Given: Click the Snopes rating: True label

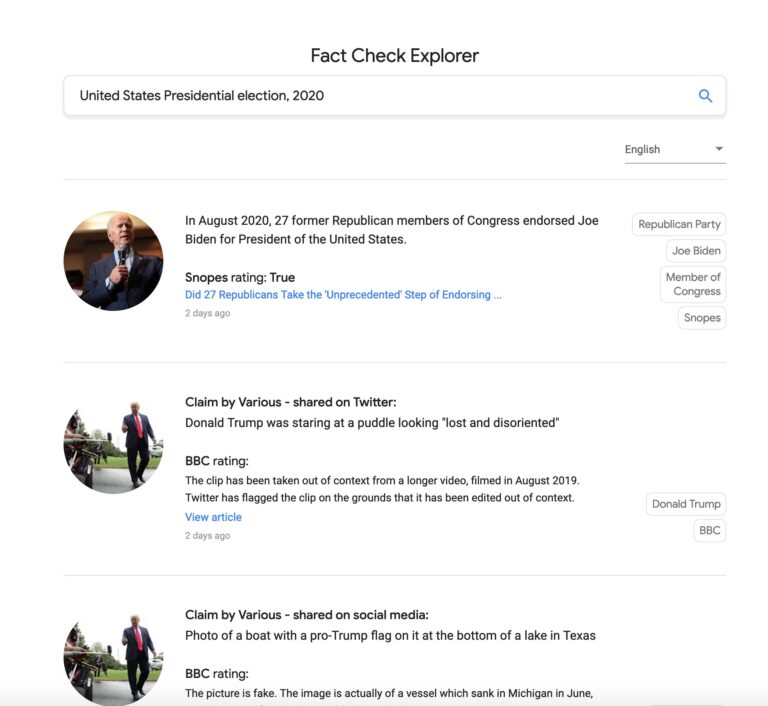Looking at the screenshot, I should [240, 277].
